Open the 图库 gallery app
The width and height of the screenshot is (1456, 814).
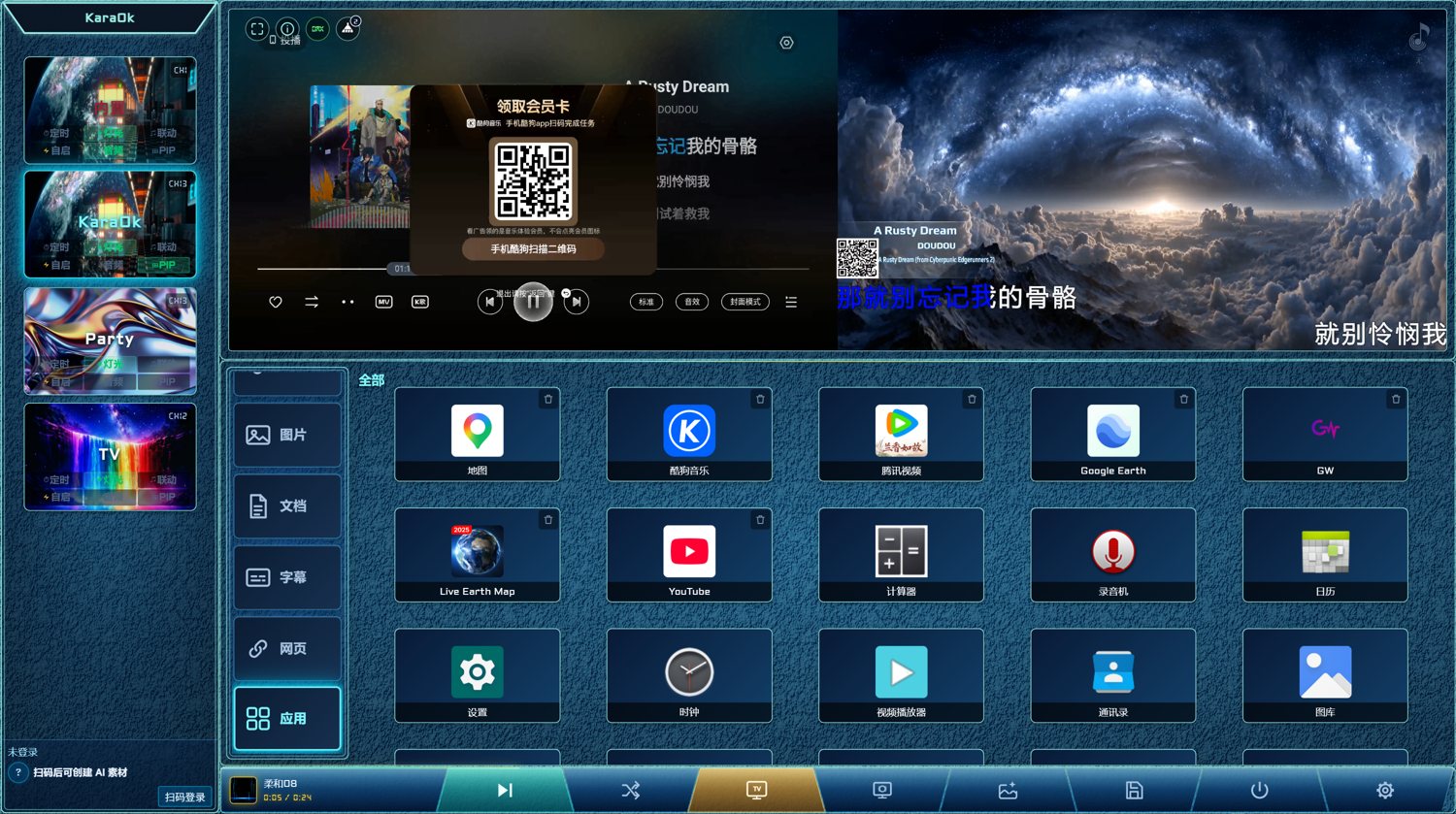(1325, 675)
